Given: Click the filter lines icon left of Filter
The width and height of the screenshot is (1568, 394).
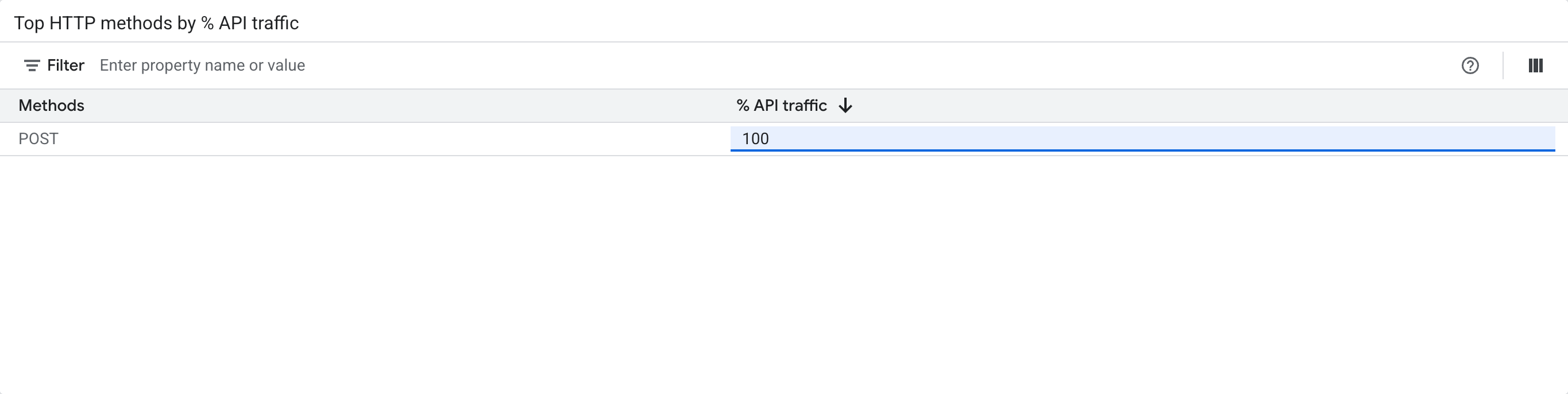Looking at the screenshot, I should [31, 65].
